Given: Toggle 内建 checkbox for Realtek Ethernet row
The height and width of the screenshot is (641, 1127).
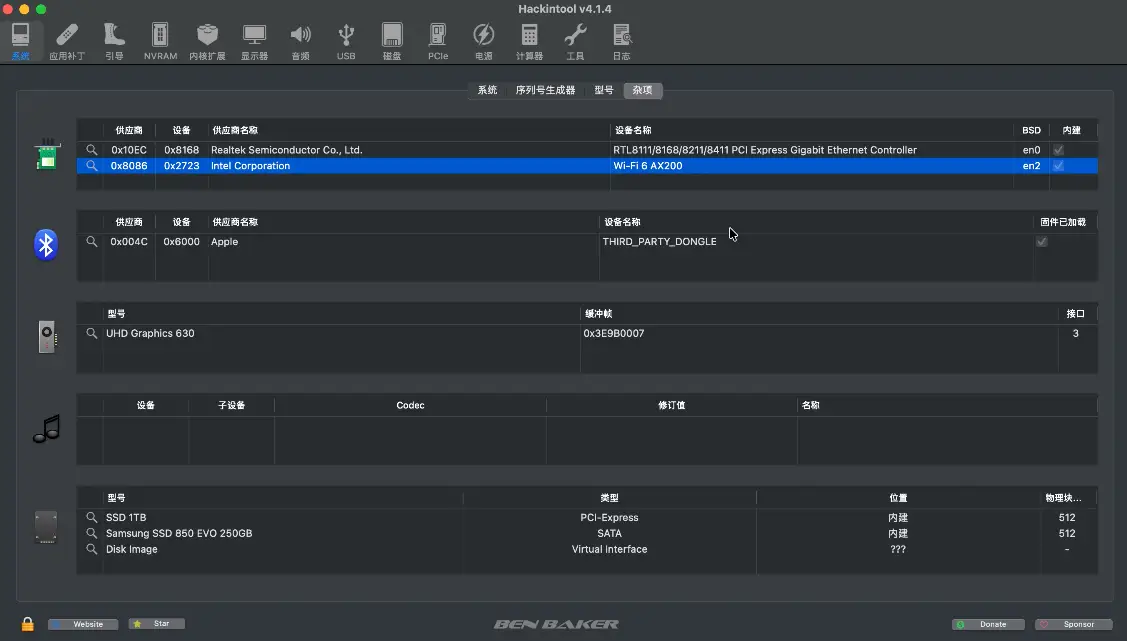Looking at the screenshot, I should pyautogui.click(x=1058, y=150).
